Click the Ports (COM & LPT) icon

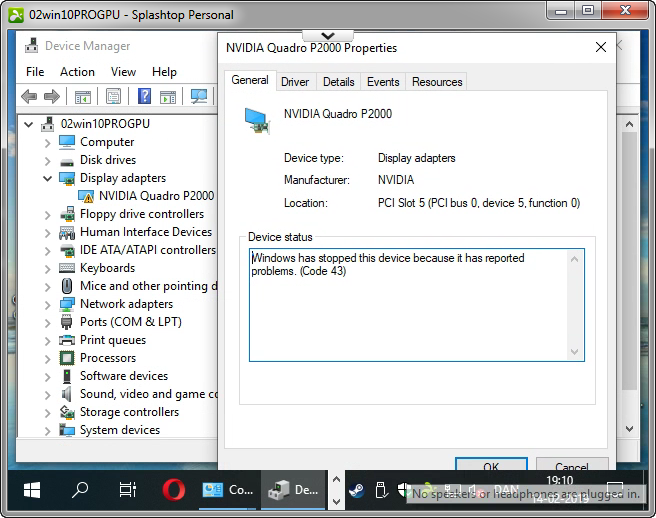(67, 322)
